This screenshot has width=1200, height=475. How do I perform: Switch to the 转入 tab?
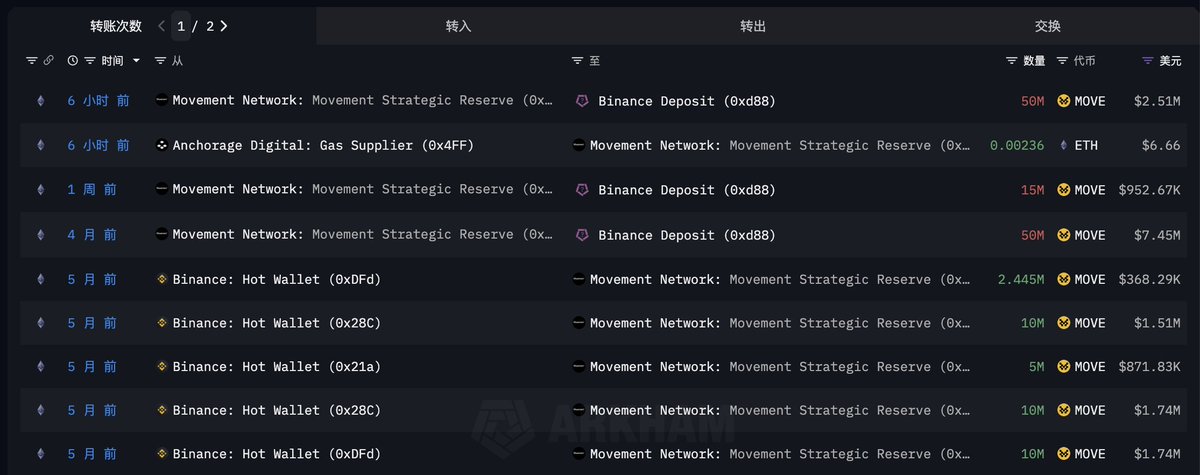pyautogui.click(x=459, y=26)
